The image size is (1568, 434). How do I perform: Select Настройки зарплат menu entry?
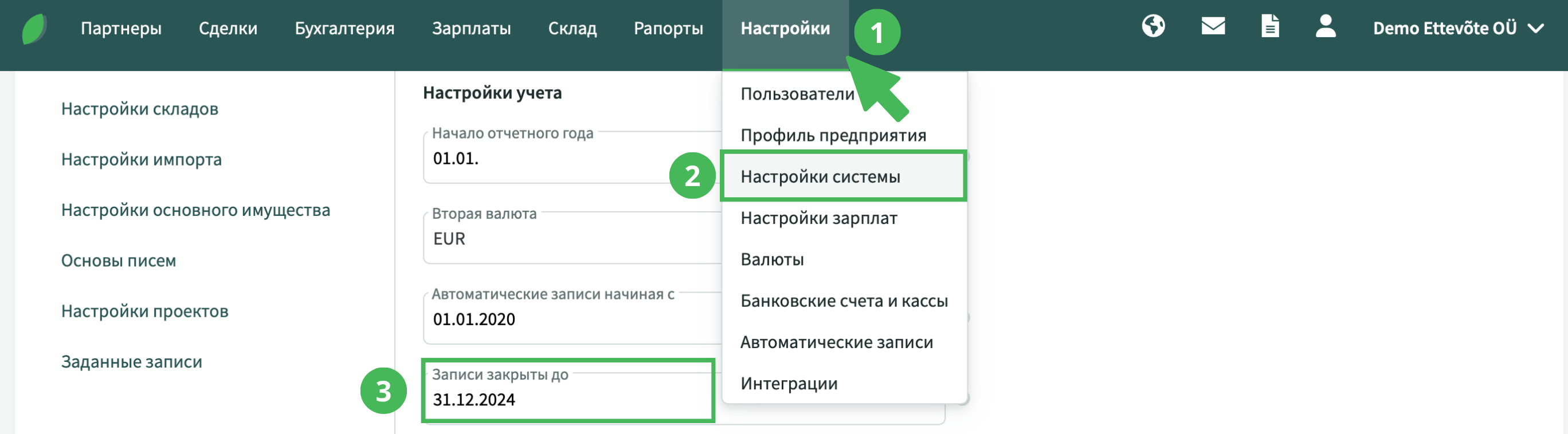tap(818, 218)
